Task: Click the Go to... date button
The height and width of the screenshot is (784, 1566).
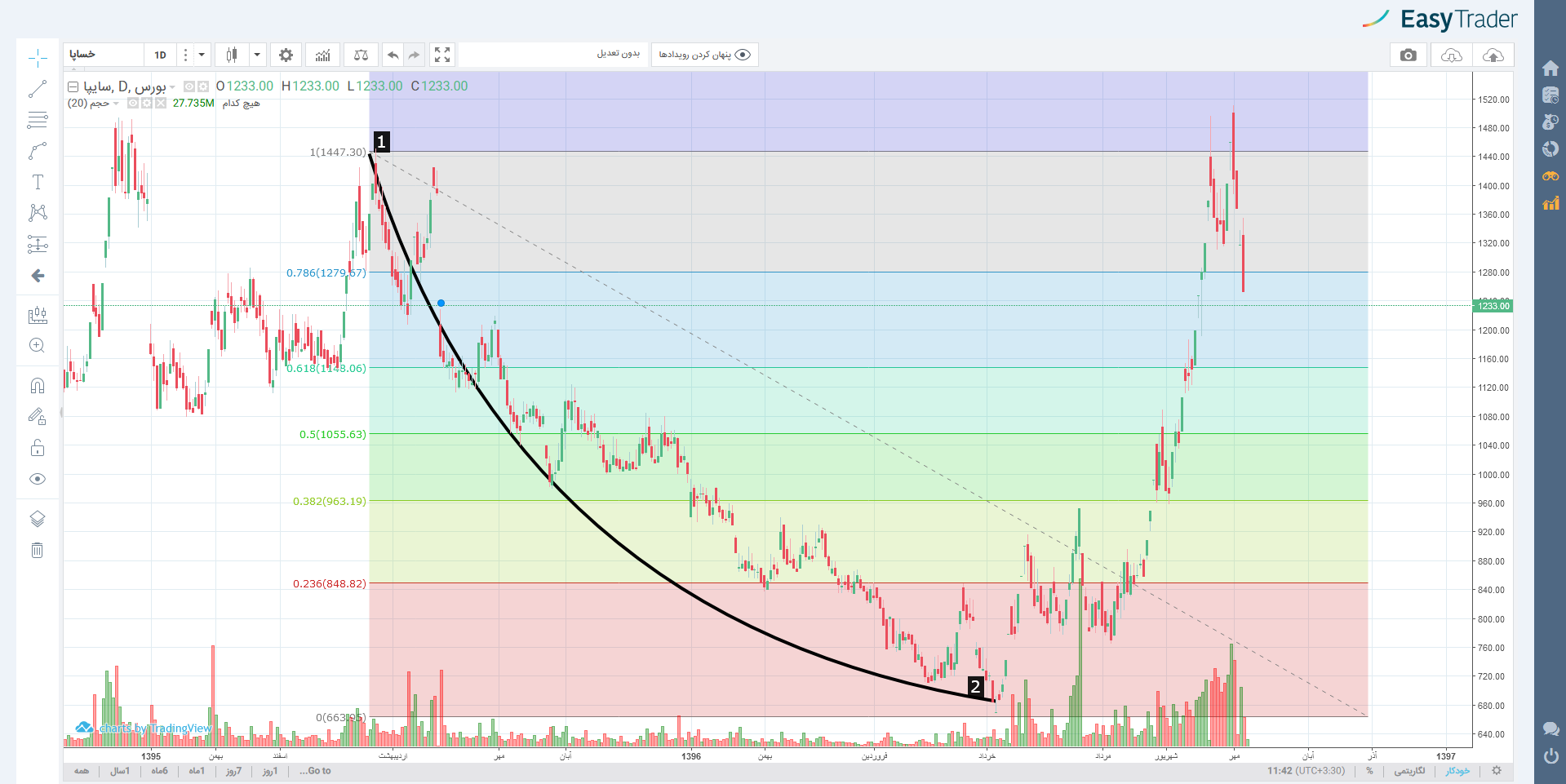Action: [315, 771]
